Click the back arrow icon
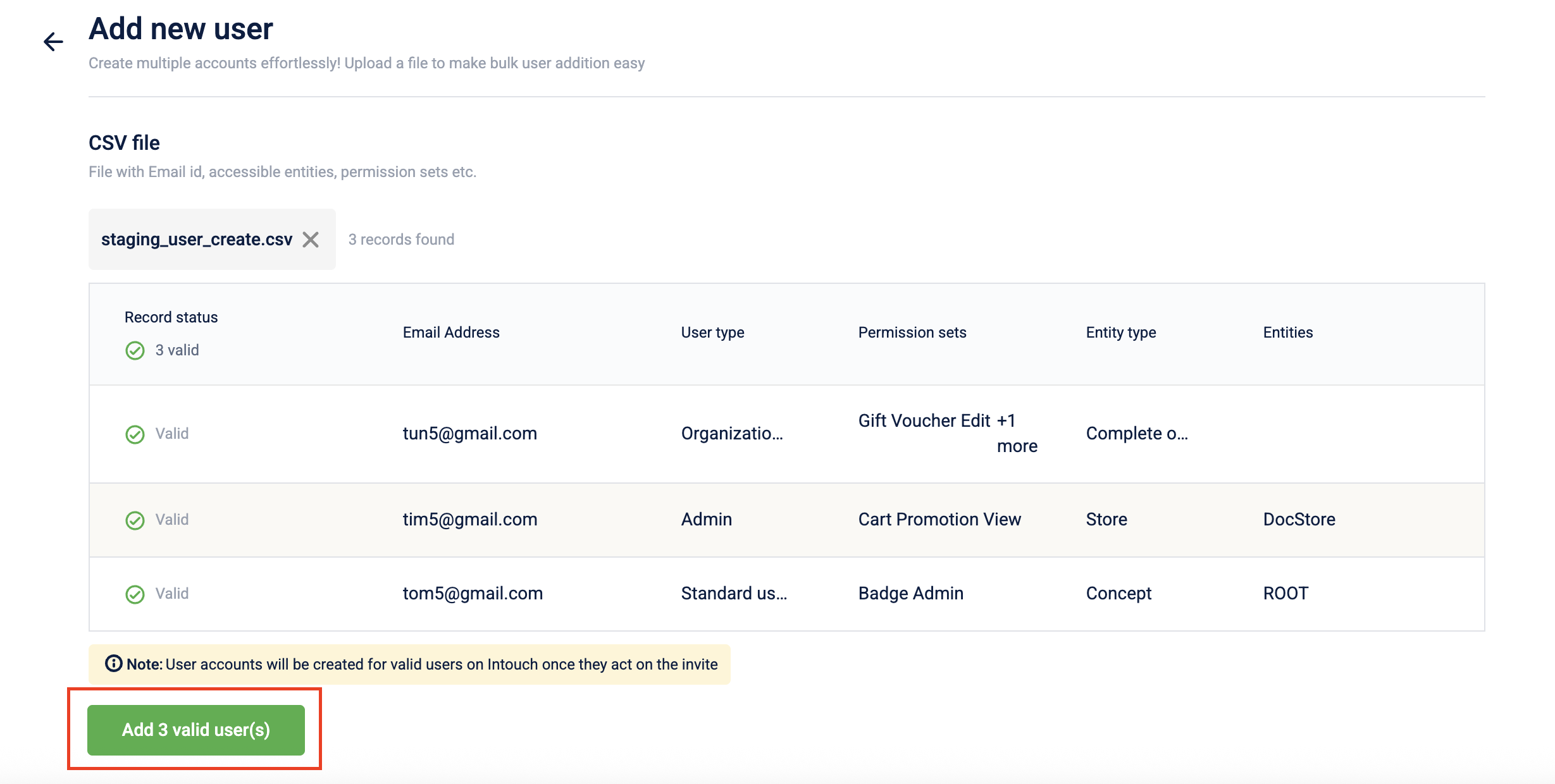This screenshot has width=1555, height=784. [54, 42]
